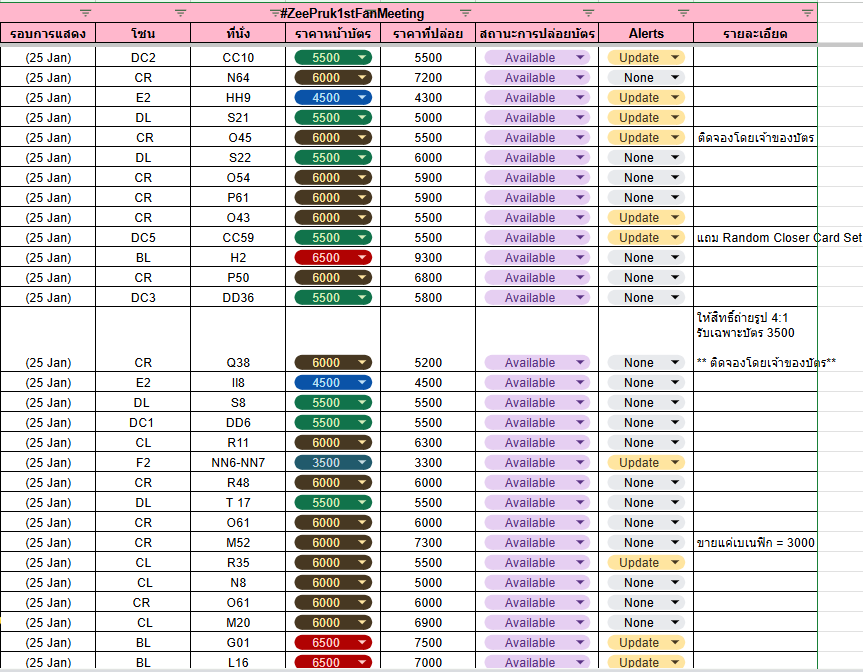Open the 6000 price dropdown in N64 row
This screenshot has width=863, height=672.
click(x=333, y=78)
